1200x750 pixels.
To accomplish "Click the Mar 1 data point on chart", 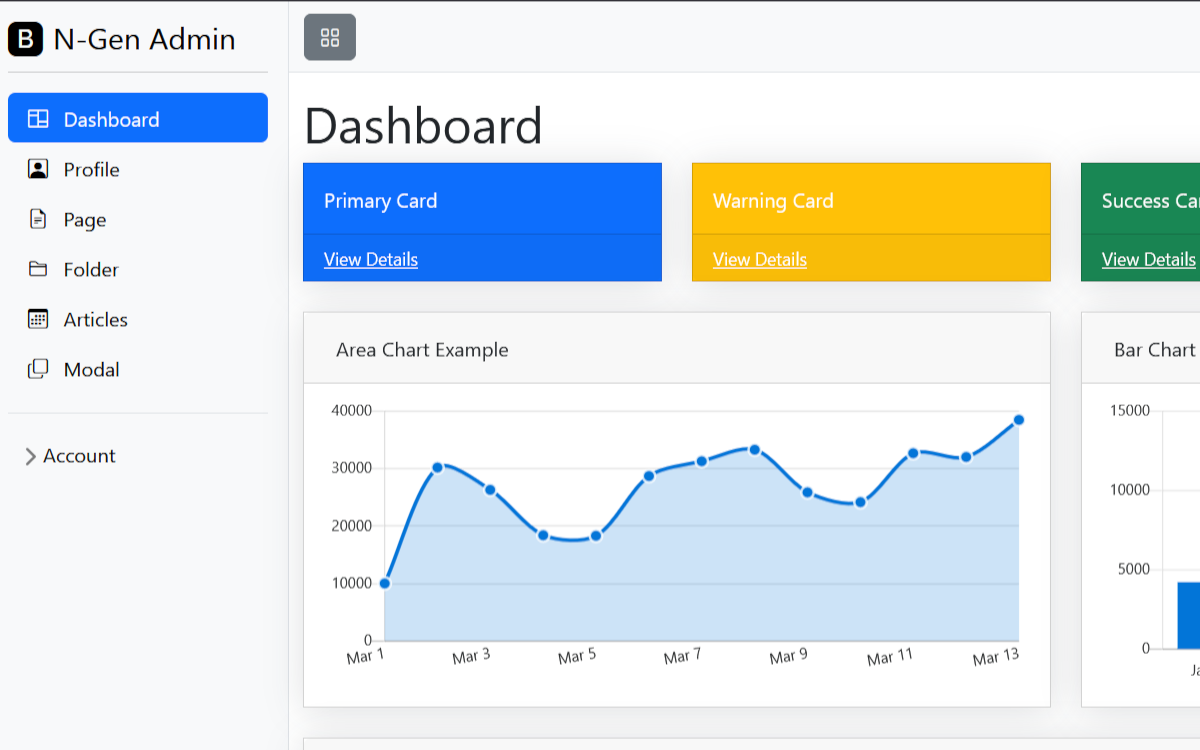I will click(385, 583).
